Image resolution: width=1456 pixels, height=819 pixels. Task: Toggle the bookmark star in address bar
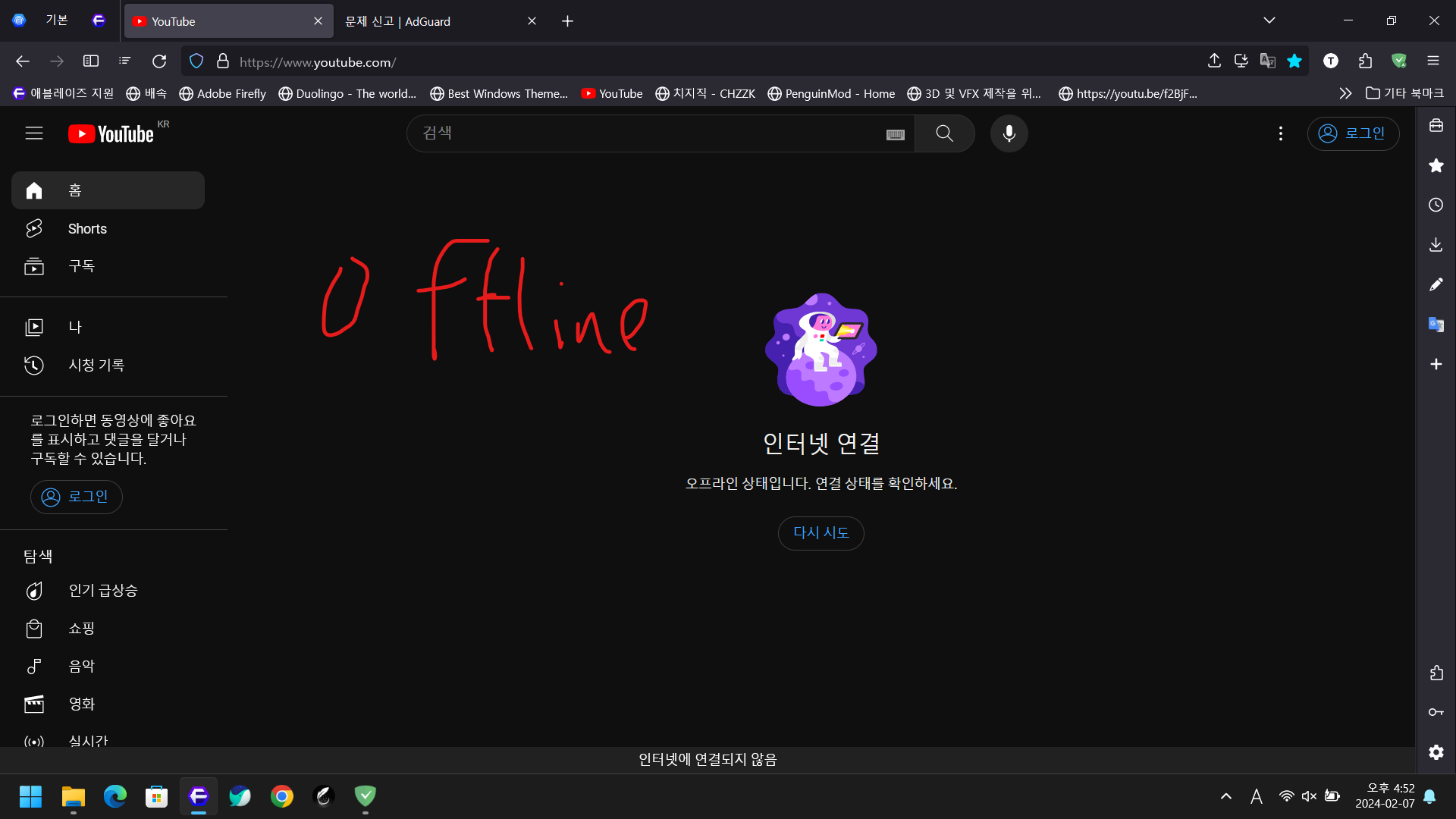pos(1294,61)
